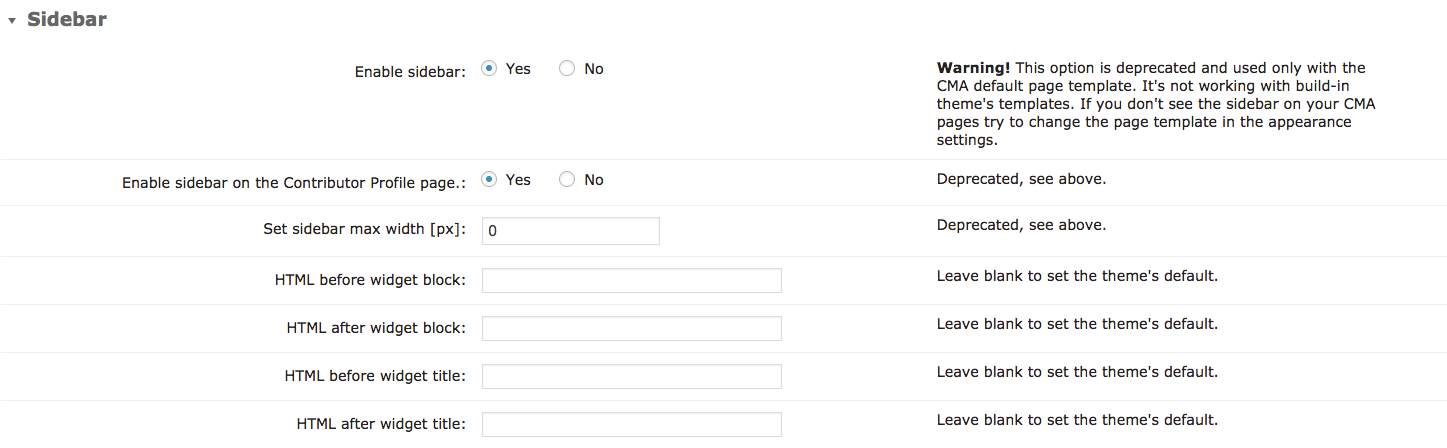This screenshot has height=448, width=1447.
Task: Focus the HTML before widget title field
Action: [x=631, y=376]
